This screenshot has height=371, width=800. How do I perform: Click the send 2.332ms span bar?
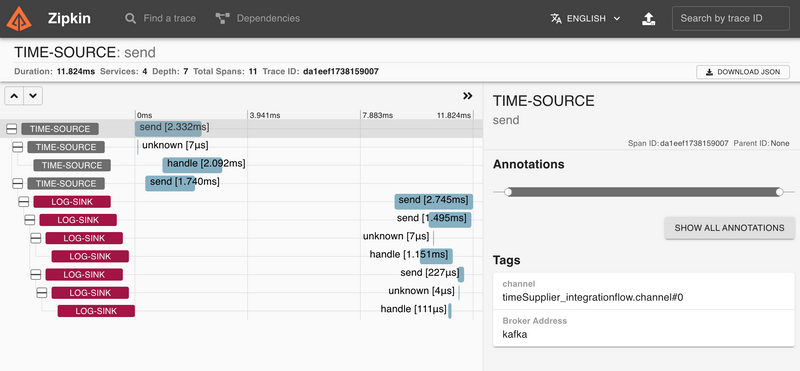168,129
